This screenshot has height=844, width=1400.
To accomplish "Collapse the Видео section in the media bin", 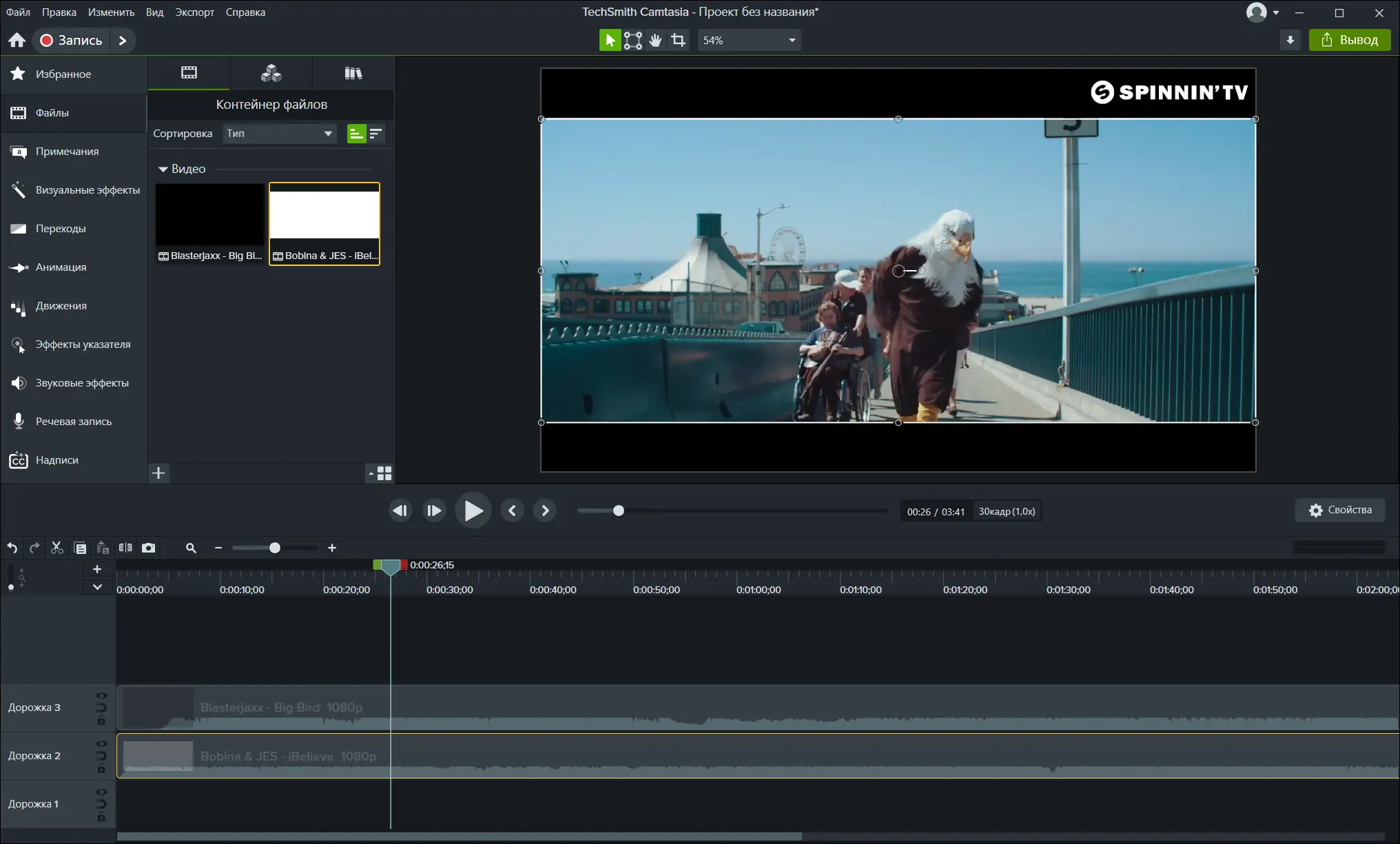I will click(x=163, y=169).
